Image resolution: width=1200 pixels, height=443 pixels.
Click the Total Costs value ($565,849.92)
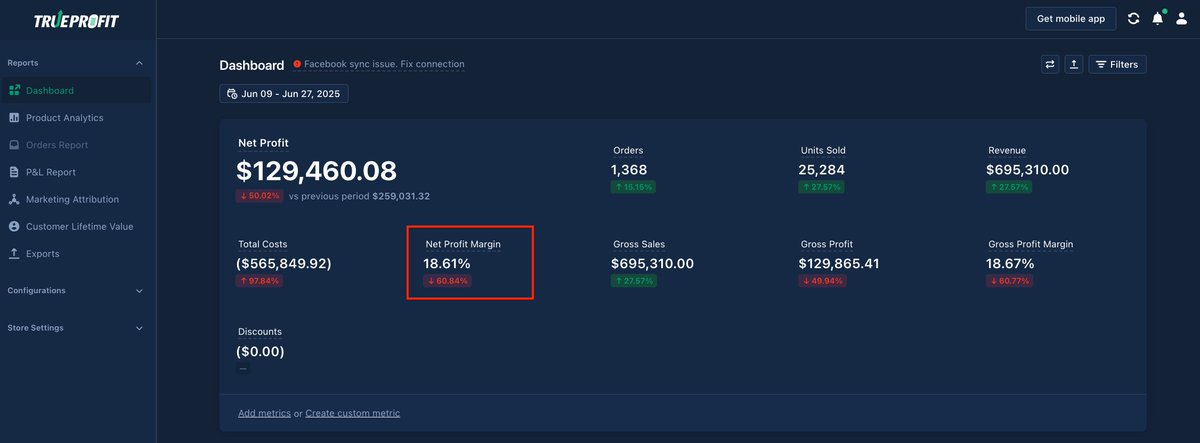[284, 264]
